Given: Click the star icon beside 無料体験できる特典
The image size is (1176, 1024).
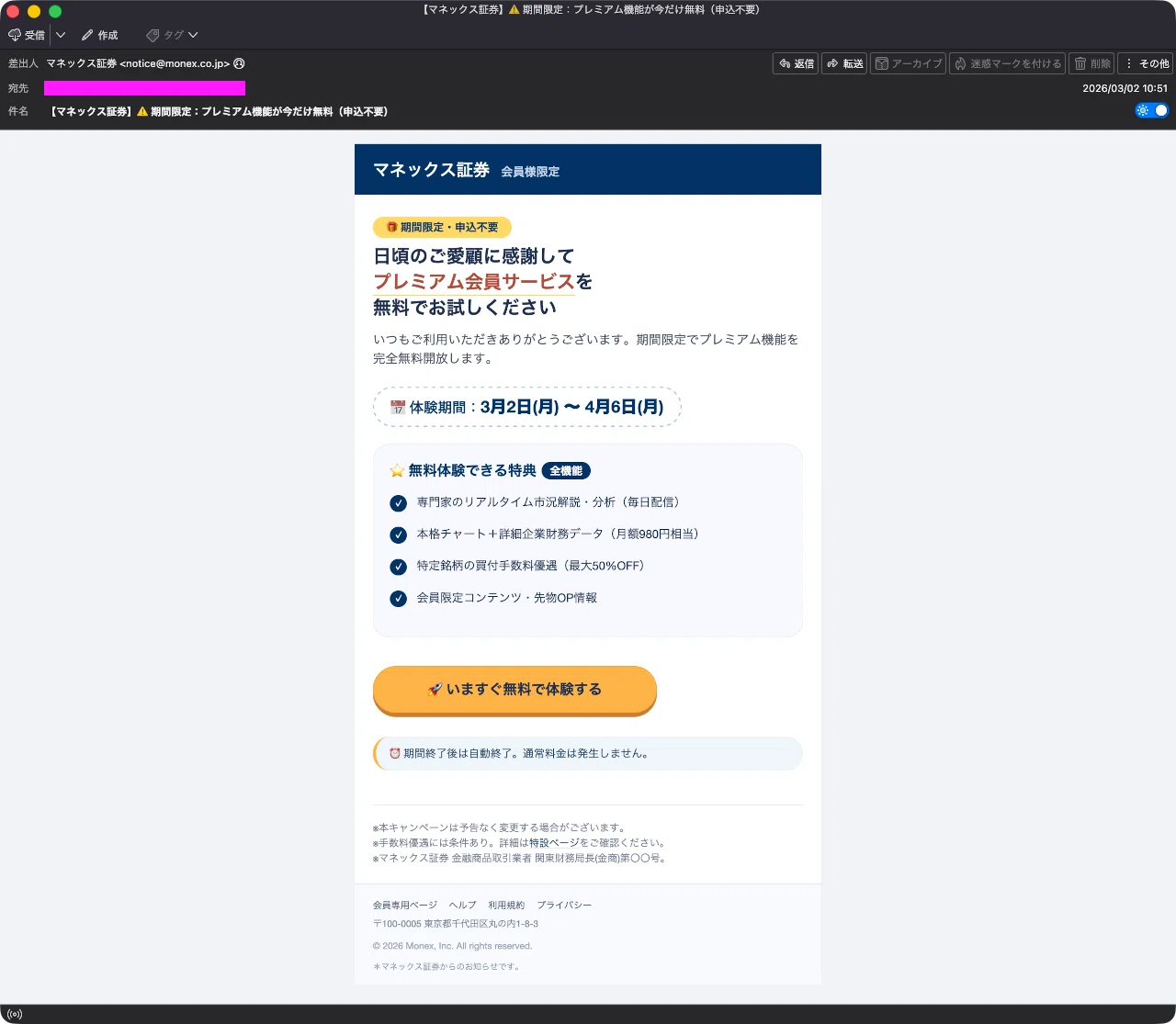Looking at the screenshot, I should pyautogui.click(x=397, y=470).
